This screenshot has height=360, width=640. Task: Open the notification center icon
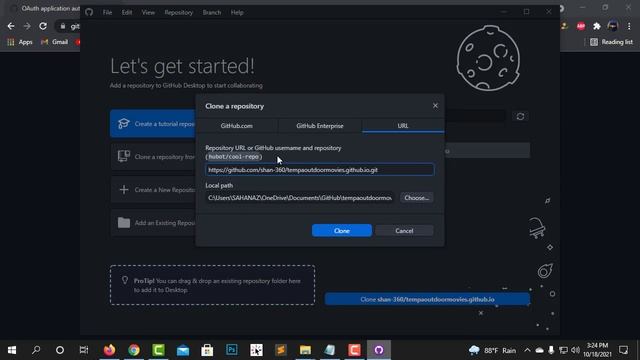(623, 350)
